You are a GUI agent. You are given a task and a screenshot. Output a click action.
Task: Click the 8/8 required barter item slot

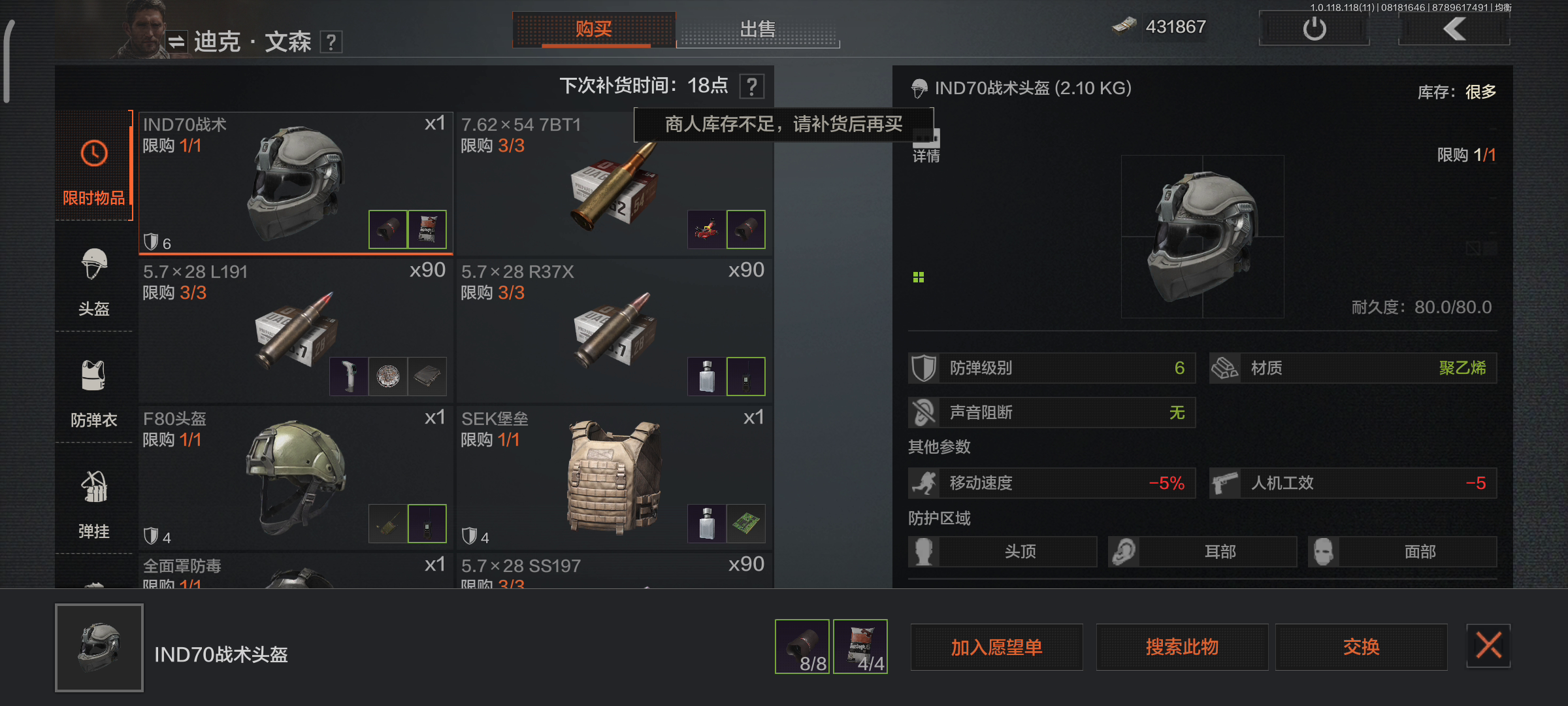802,647
